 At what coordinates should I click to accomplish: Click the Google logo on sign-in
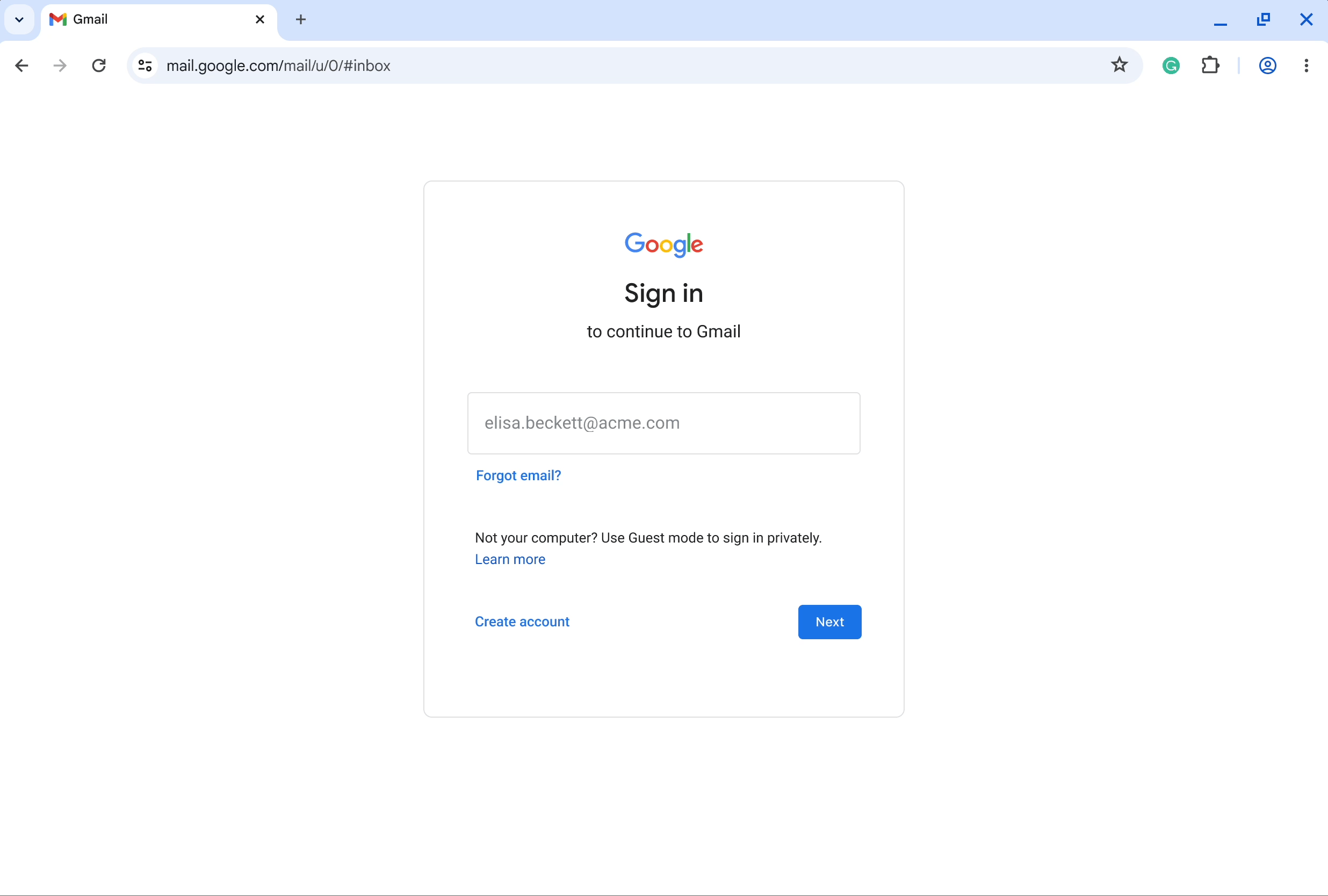[x=664, y=244]
